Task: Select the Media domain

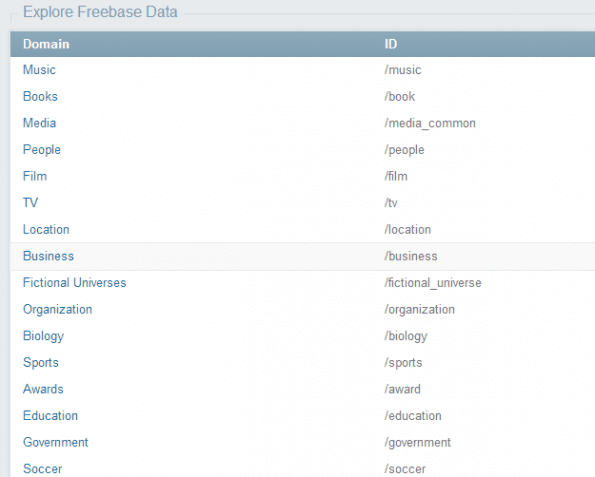Action: 39,123
